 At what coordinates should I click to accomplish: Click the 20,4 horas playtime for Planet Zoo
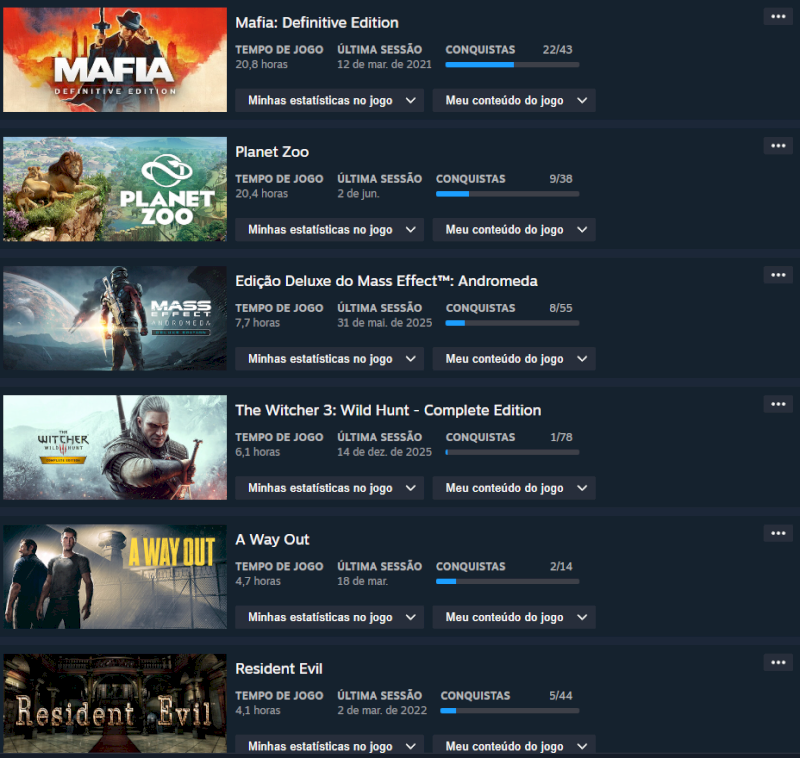(261, 193)
